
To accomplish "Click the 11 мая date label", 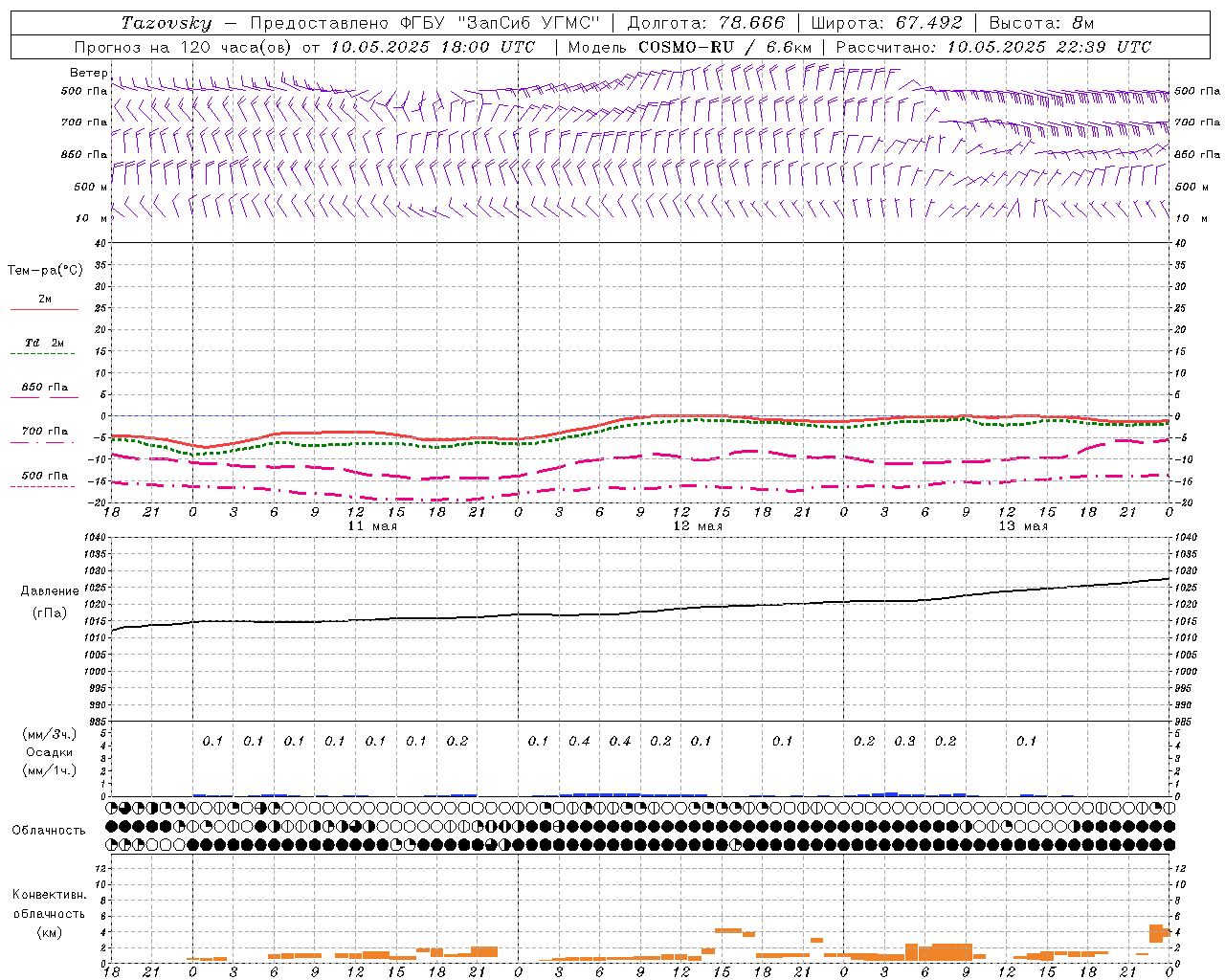I will pyautogui.click(x=372, y=526).
